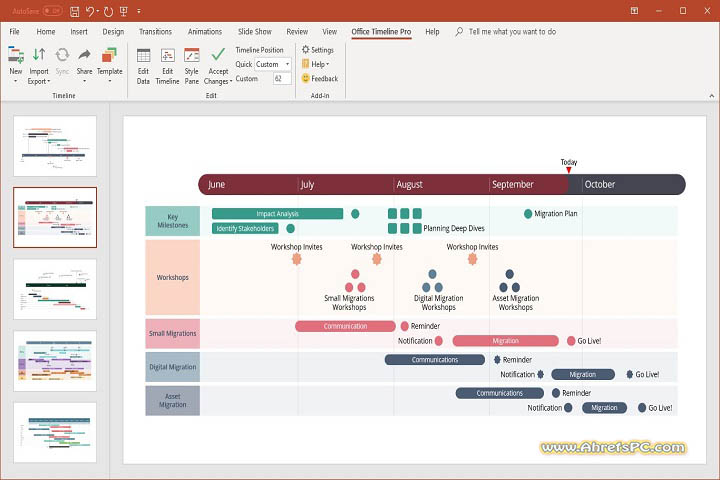Click the Share arrow icon

click(x=84, y=55)
